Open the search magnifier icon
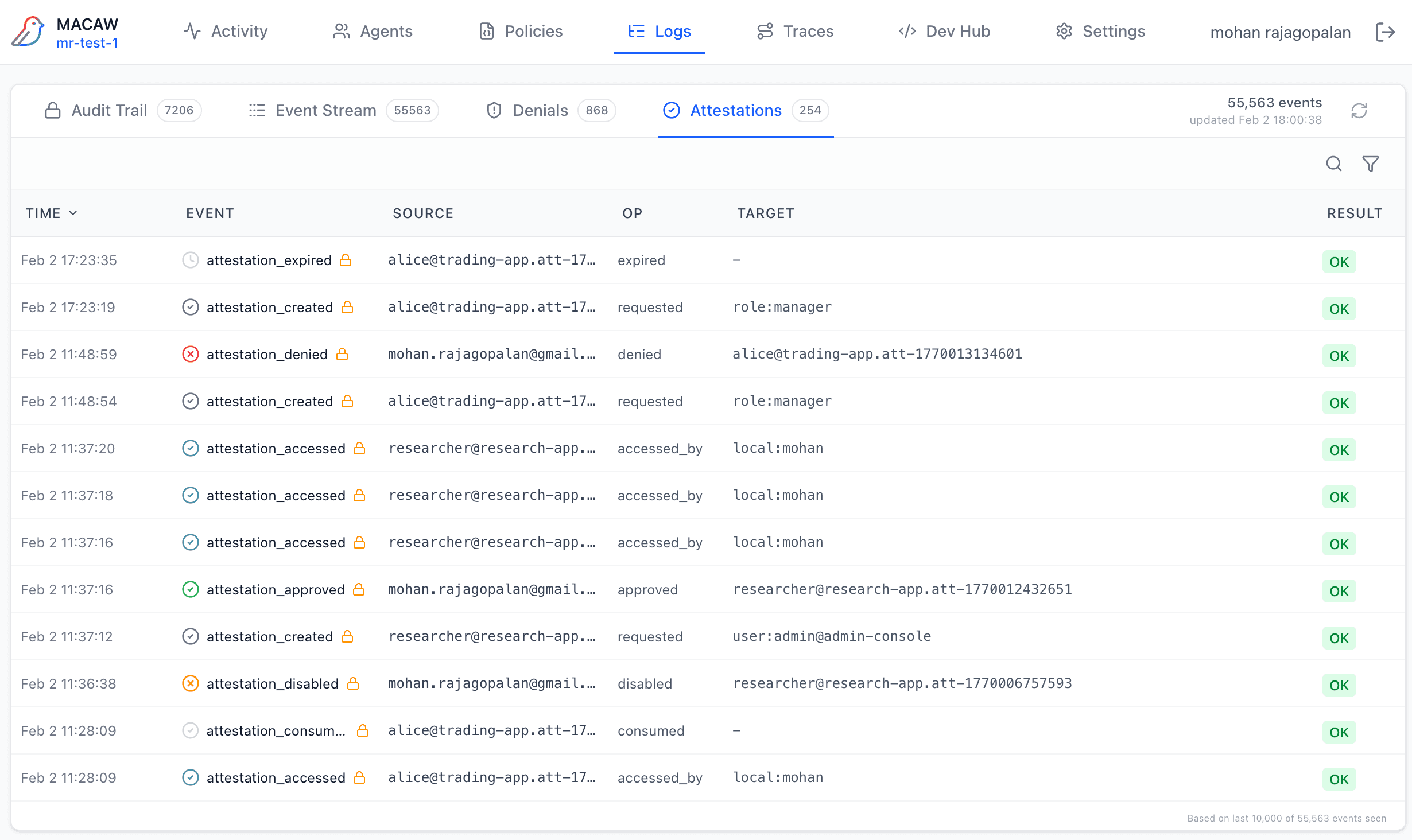1412x840 pixels. tap(1333, 164)
